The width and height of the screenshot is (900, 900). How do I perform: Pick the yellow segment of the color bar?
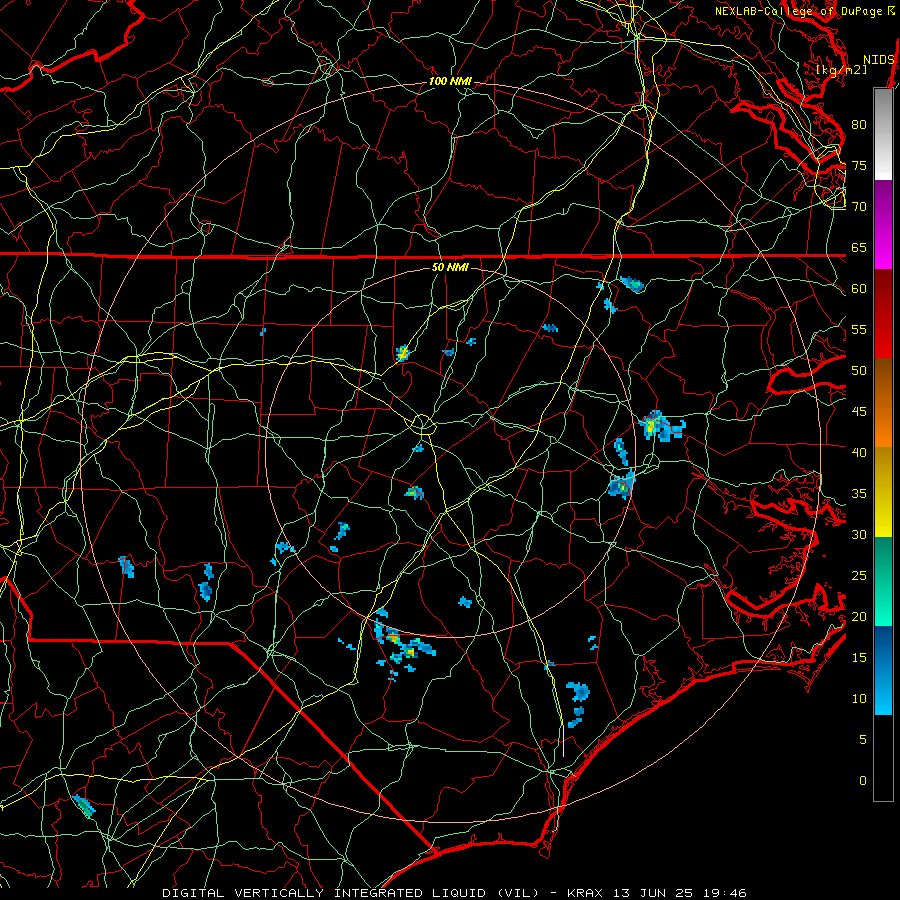pos(883,492)
